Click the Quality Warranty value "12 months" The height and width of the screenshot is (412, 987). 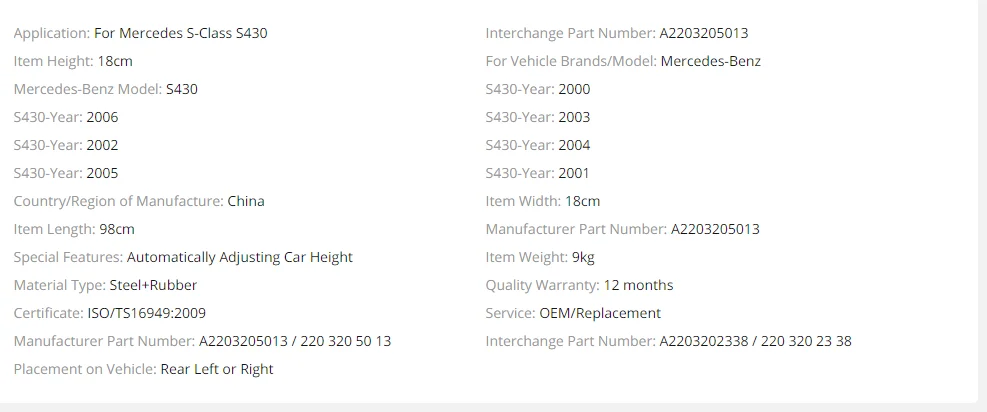tap(639, 285)
